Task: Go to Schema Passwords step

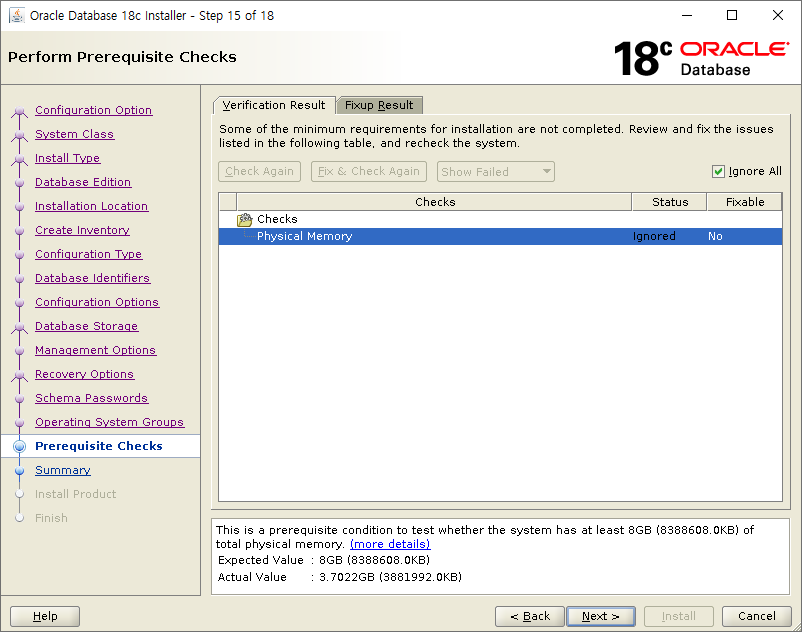Action: [x=92, y=398]
